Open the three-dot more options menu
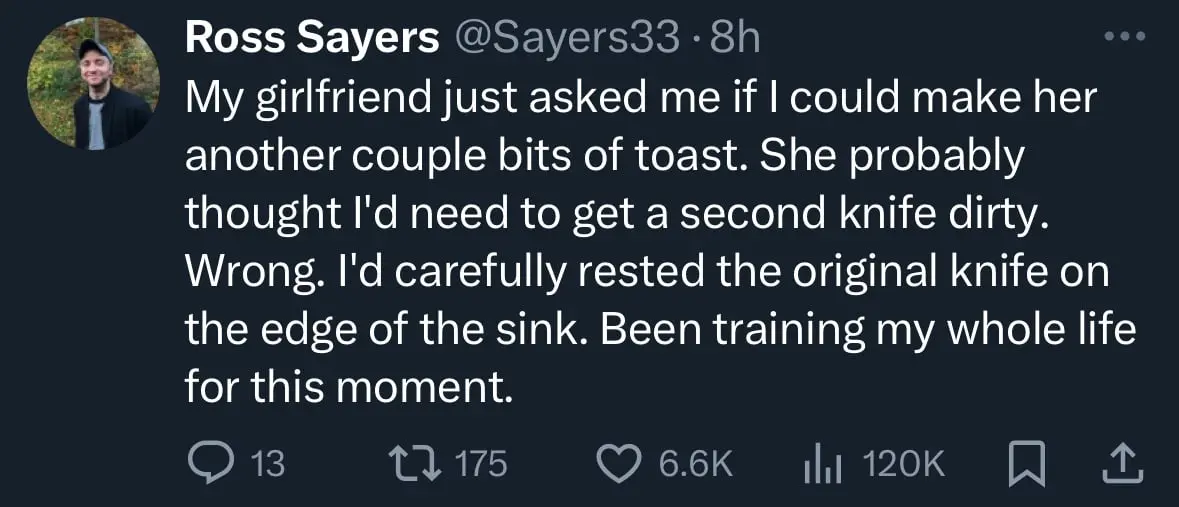Screen dimensions: 1179x507 1124,35
